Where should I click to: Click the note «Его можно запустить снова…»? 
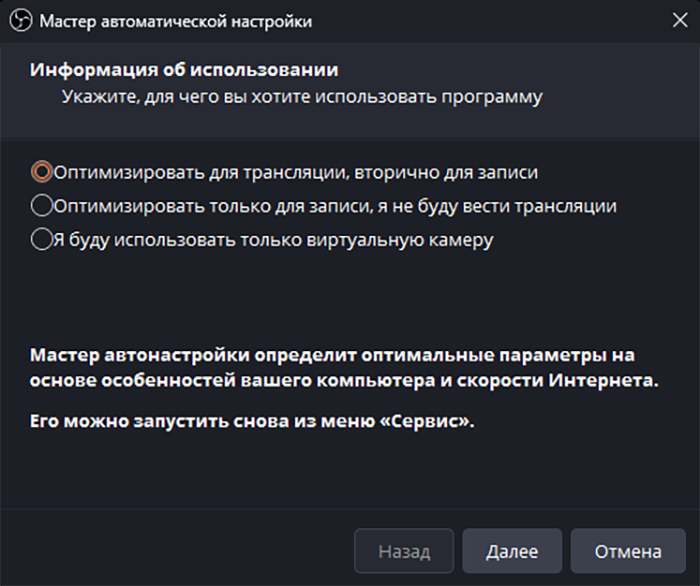252,421
